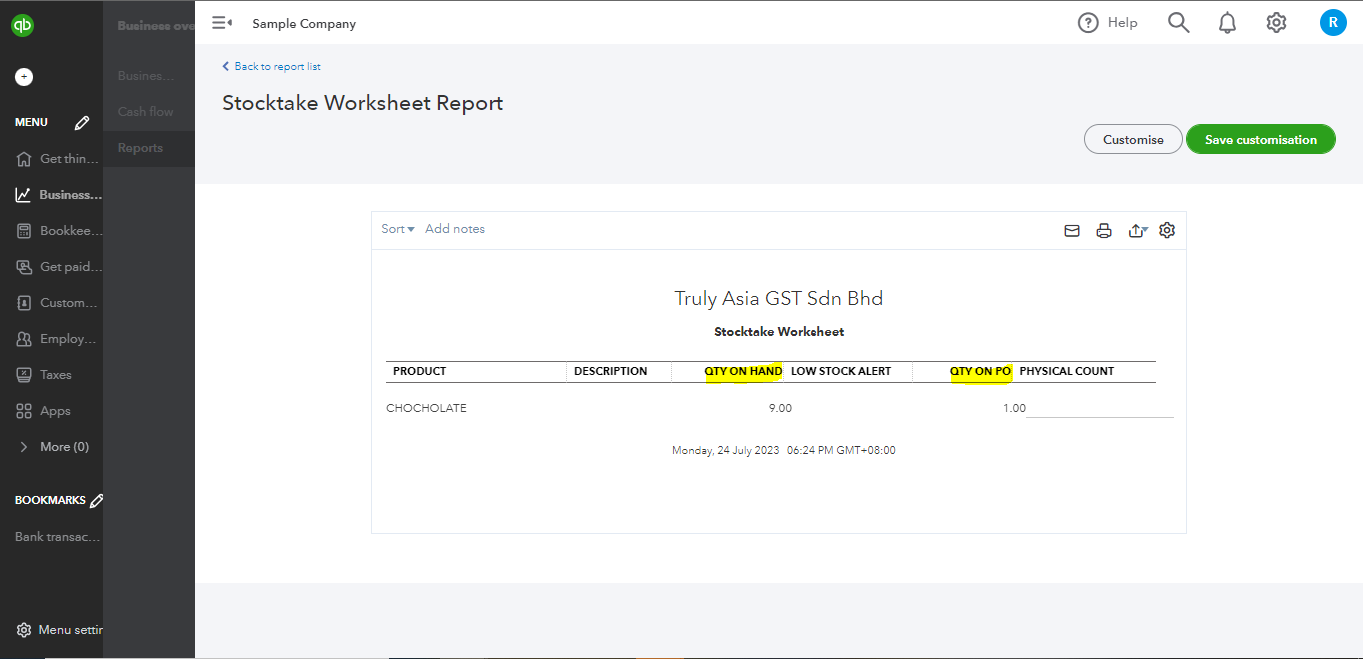This screenshot has width=1363, height=659.
Task: Open the search magnifier icon
Action: [1179, 23]
